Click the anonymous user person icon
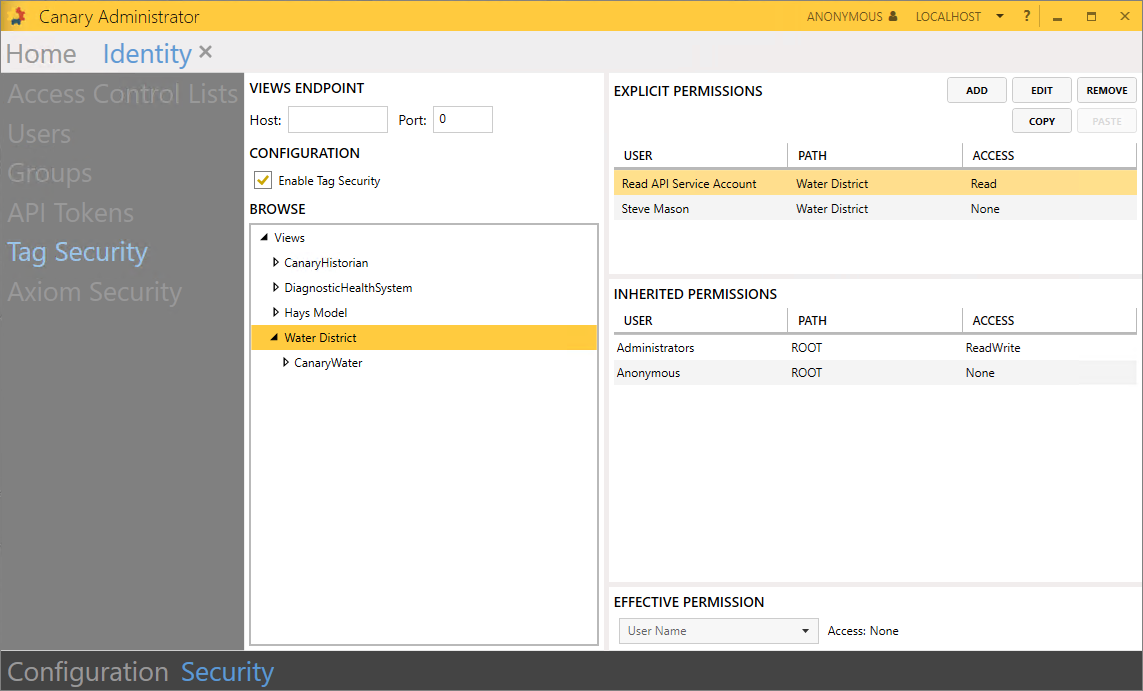Screen dimensions: 1143x691 [x=893, y=16]
